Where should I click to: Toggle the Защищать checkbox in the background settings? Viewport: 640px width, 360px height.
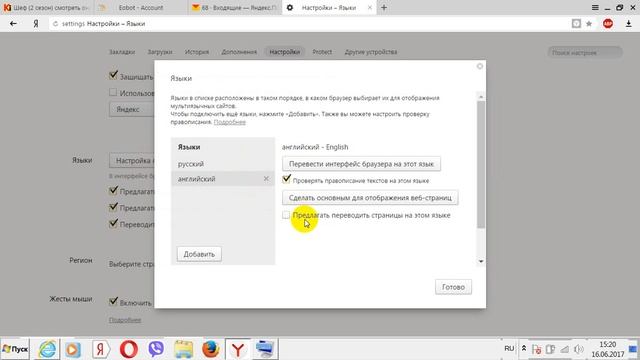point(113,76)
